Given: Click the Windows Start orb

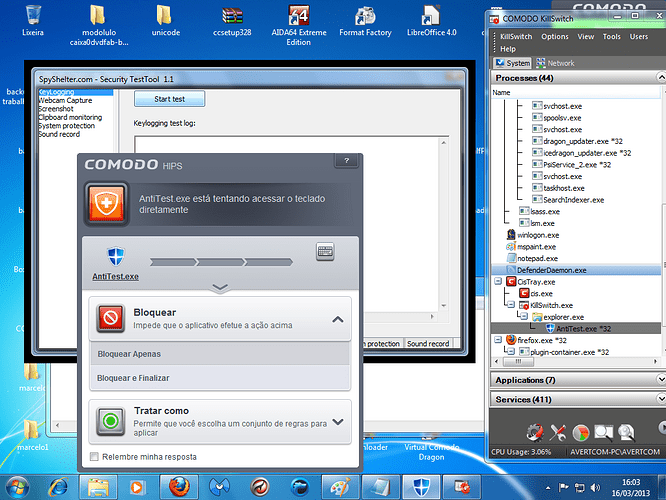Looking at the screenshot, I should (x=17, y=487).
